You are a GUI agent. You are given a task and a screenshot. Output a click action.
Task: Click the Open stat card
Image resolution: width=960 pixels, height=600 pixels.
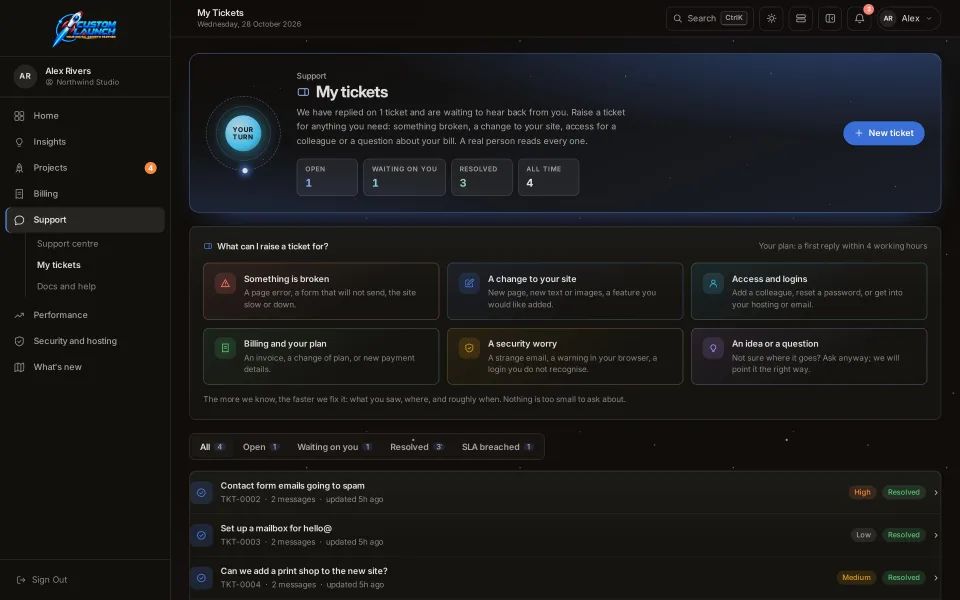click(x=327, y=177)
